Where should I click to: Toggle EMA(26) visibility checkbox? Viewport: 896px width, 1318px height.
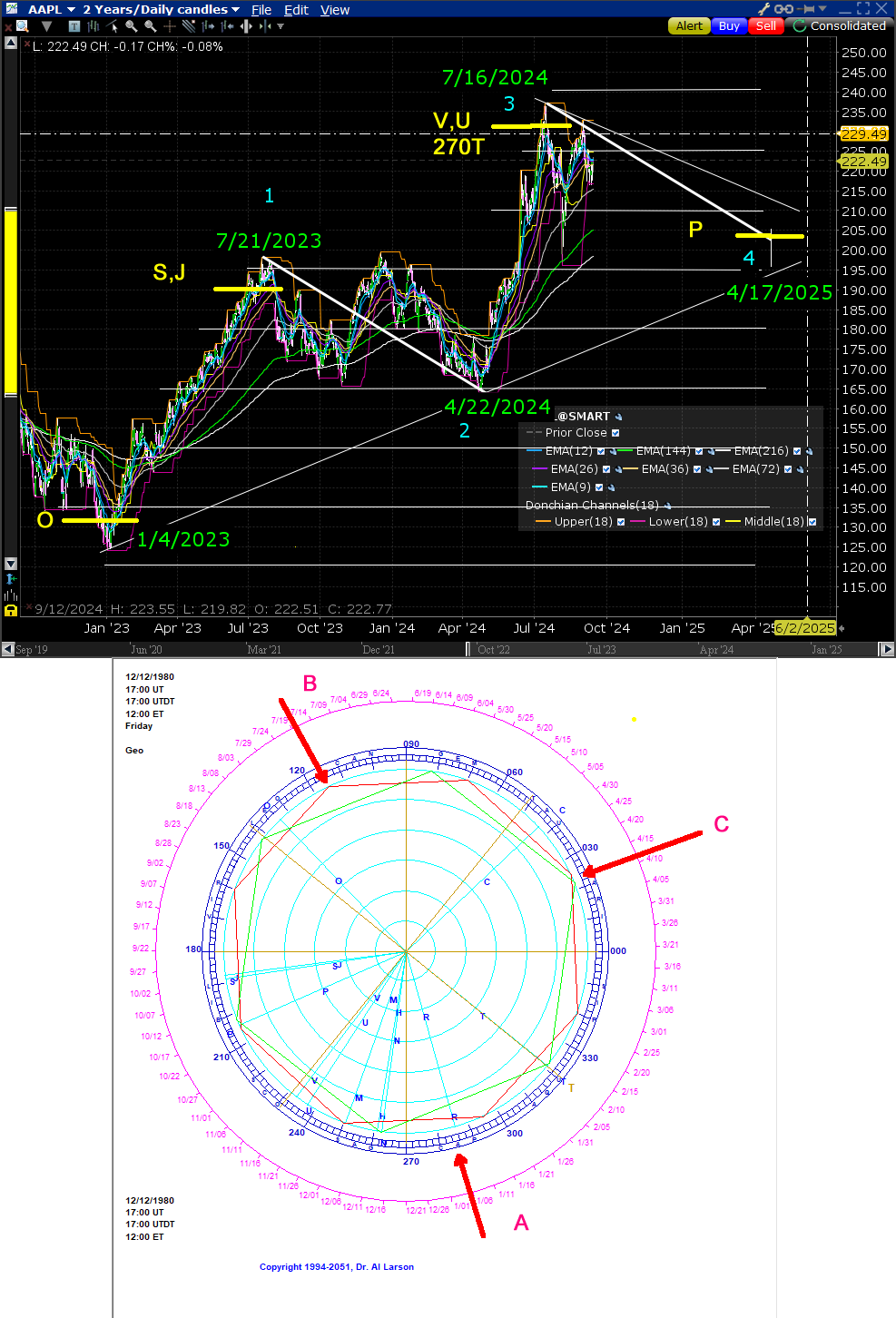pyautogui.click(x=606, y=469)
